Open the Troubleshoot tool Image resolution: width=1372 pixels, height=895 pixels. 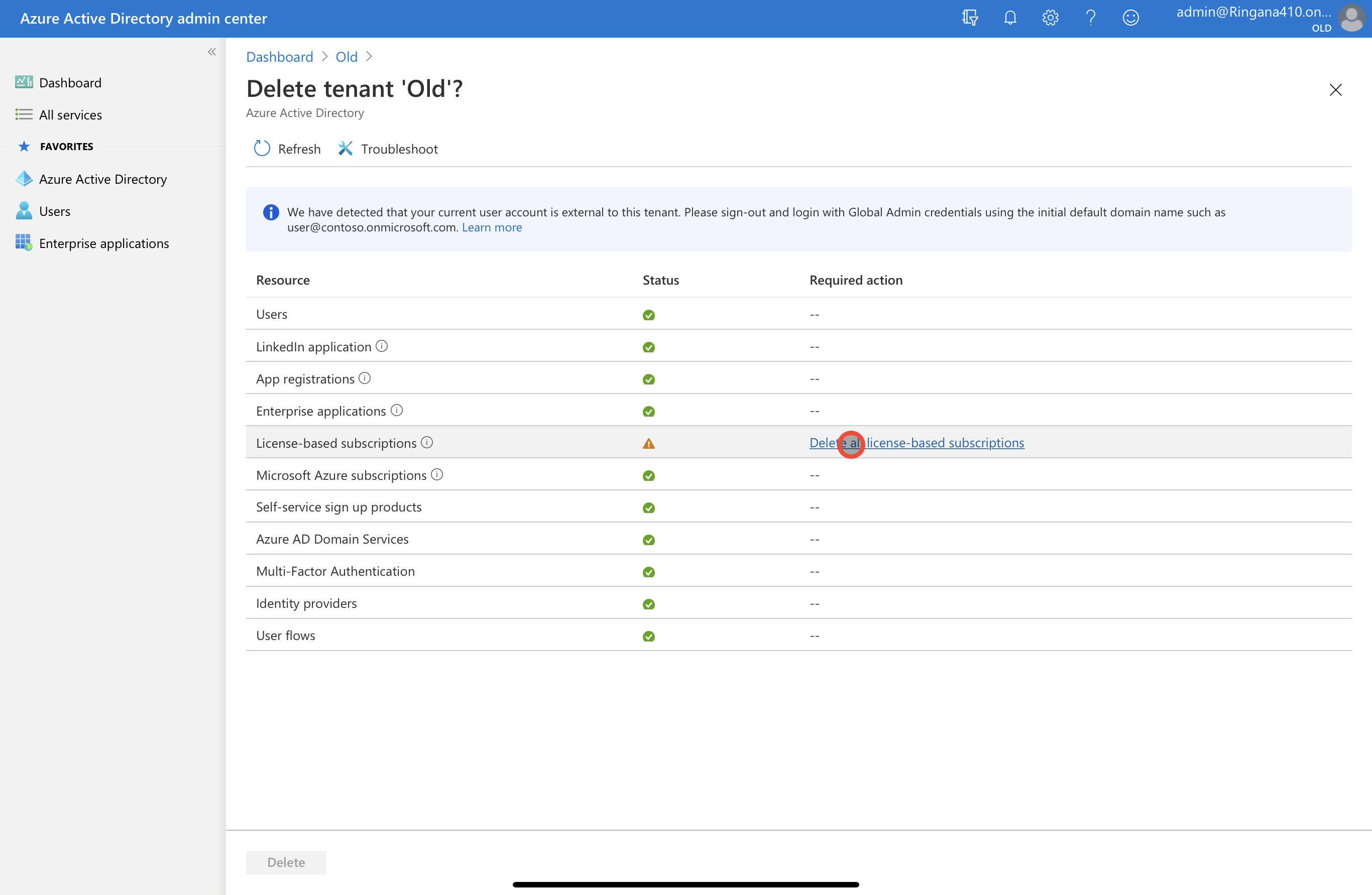388,149
